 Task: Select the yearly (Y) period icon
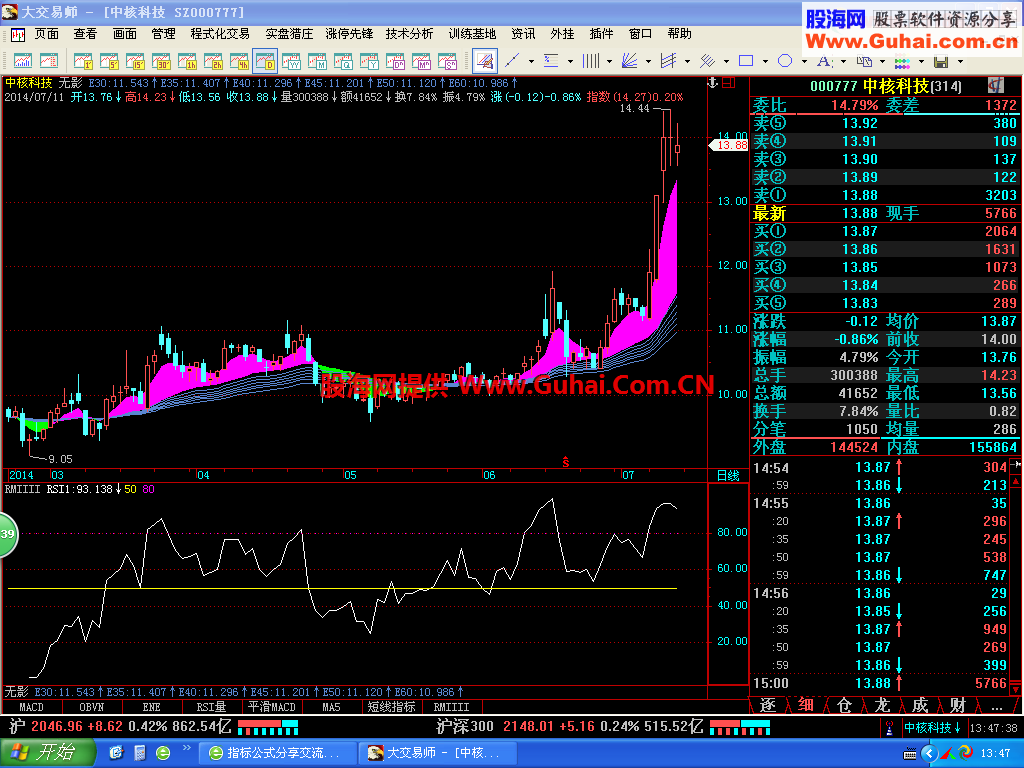370,61
